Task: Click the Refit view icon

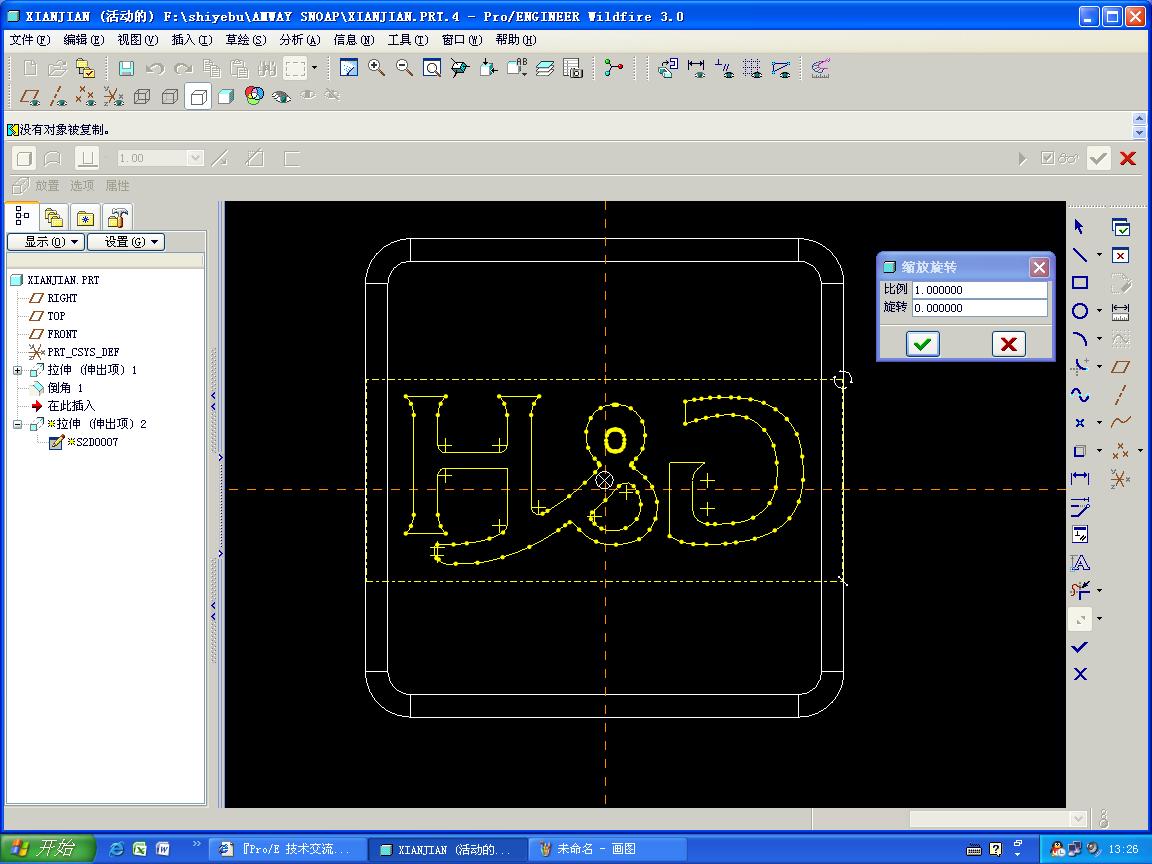Action: [432, 68]
